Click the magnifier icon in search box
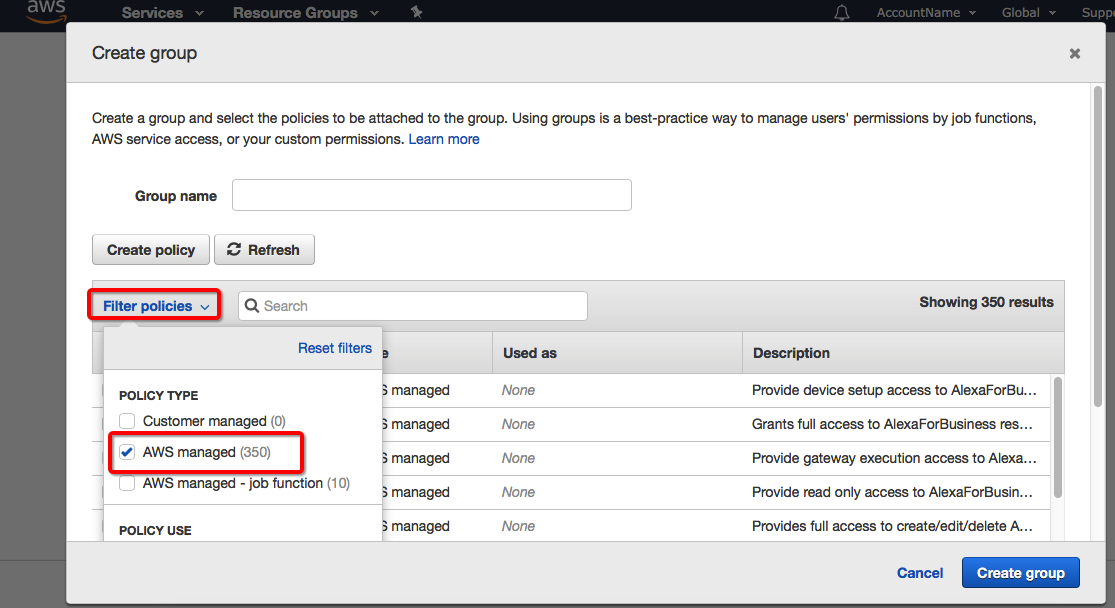Viewport: 1115px width, 608px height. point(252,306)
